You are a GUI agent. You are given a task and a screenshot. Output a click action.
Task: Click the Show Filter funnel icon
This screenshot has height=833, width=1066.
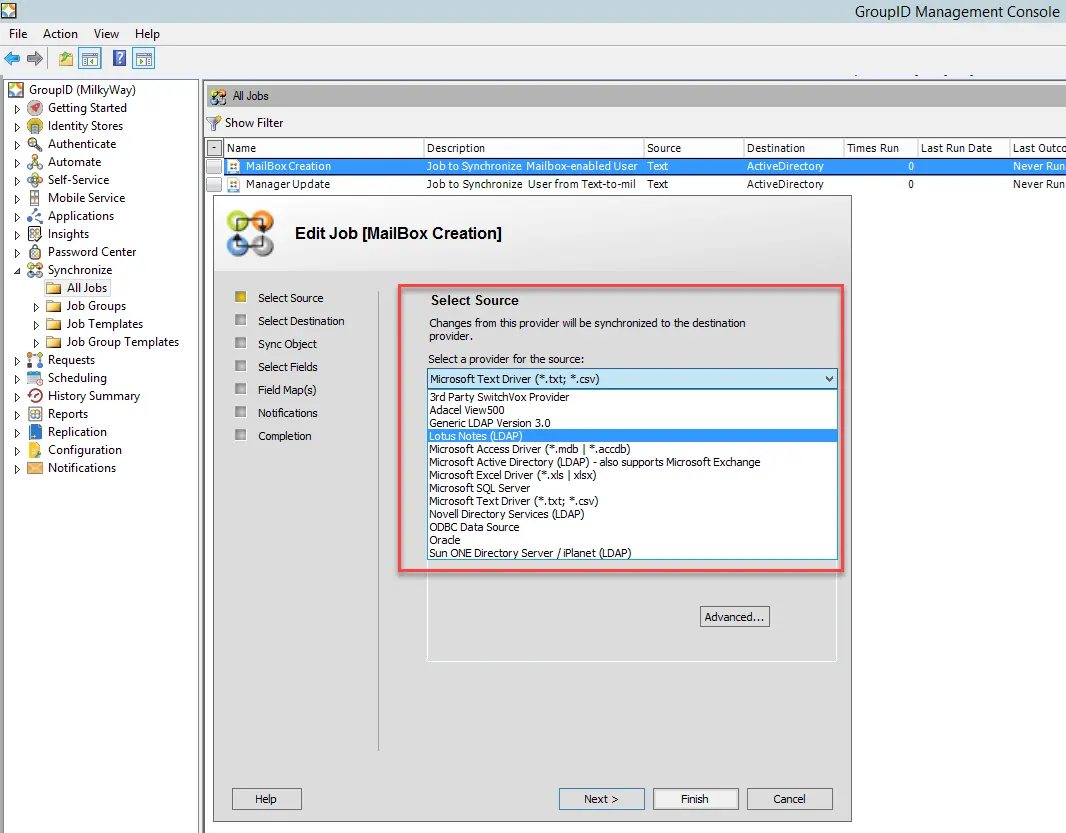coord(215,123)
